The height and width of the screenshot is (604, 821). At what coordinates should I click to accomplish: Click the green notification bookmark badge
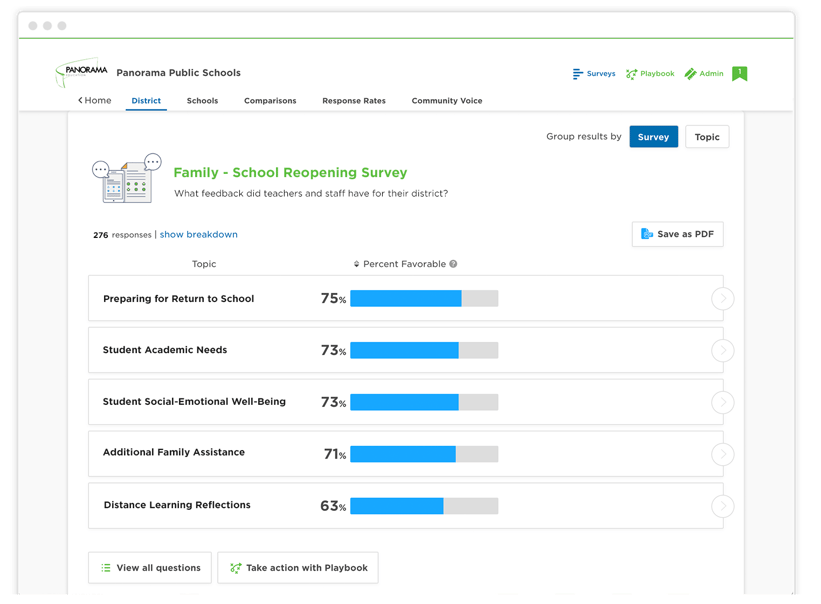pos(739,73)
